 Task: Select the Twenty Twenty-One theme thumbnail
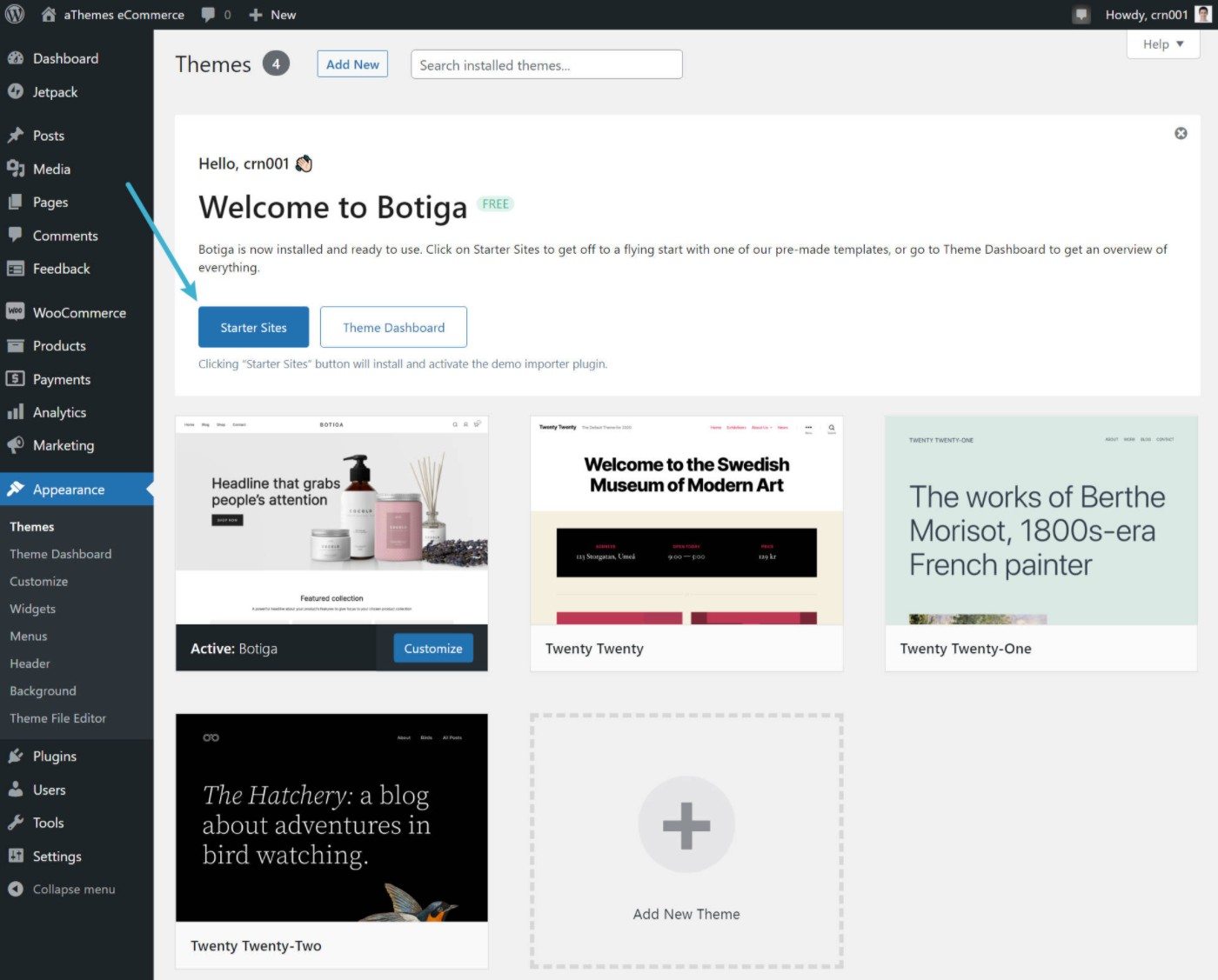[1041, 520]
